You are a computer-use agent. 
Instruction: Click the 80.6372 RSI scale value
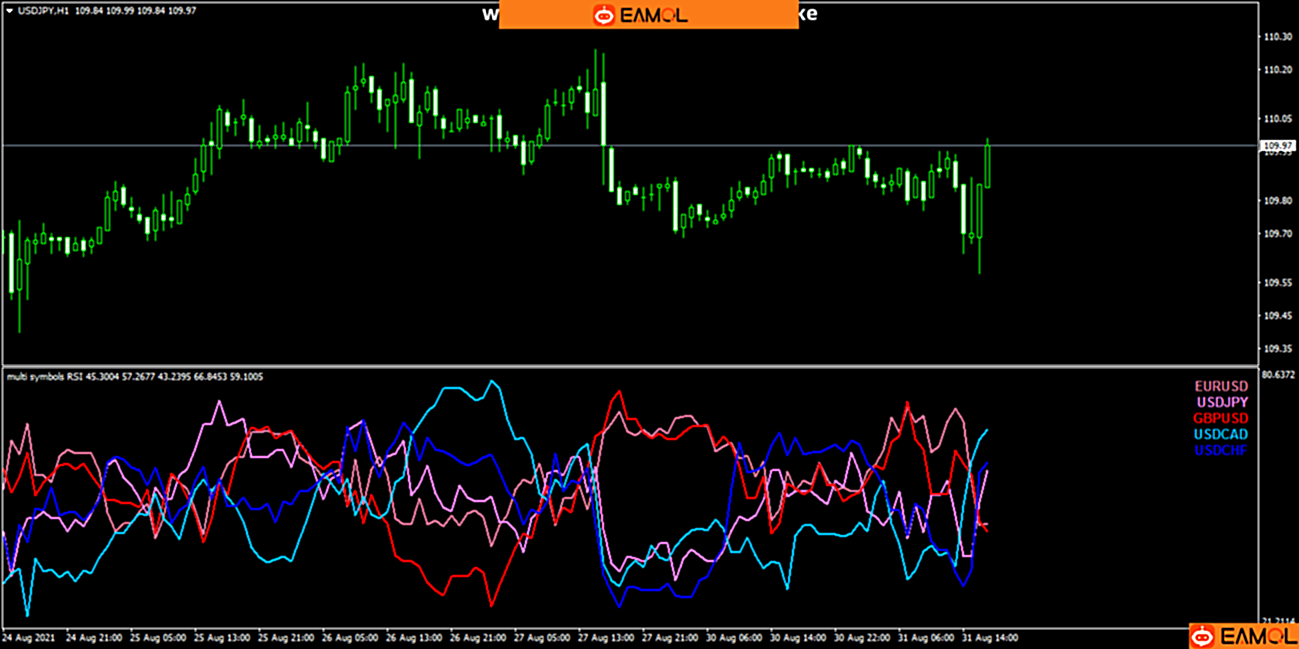(1279, 376)
